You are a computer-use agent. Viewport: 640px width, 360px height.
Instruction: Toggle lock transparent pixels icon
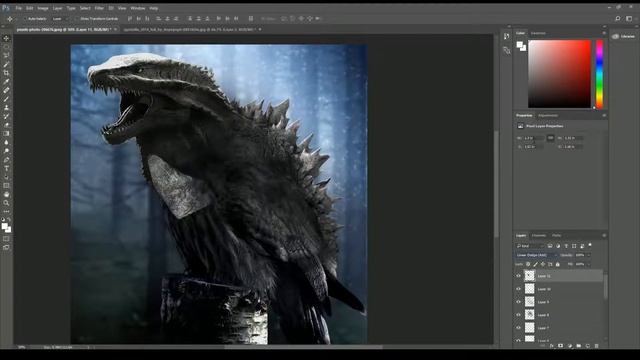[528, 264]
